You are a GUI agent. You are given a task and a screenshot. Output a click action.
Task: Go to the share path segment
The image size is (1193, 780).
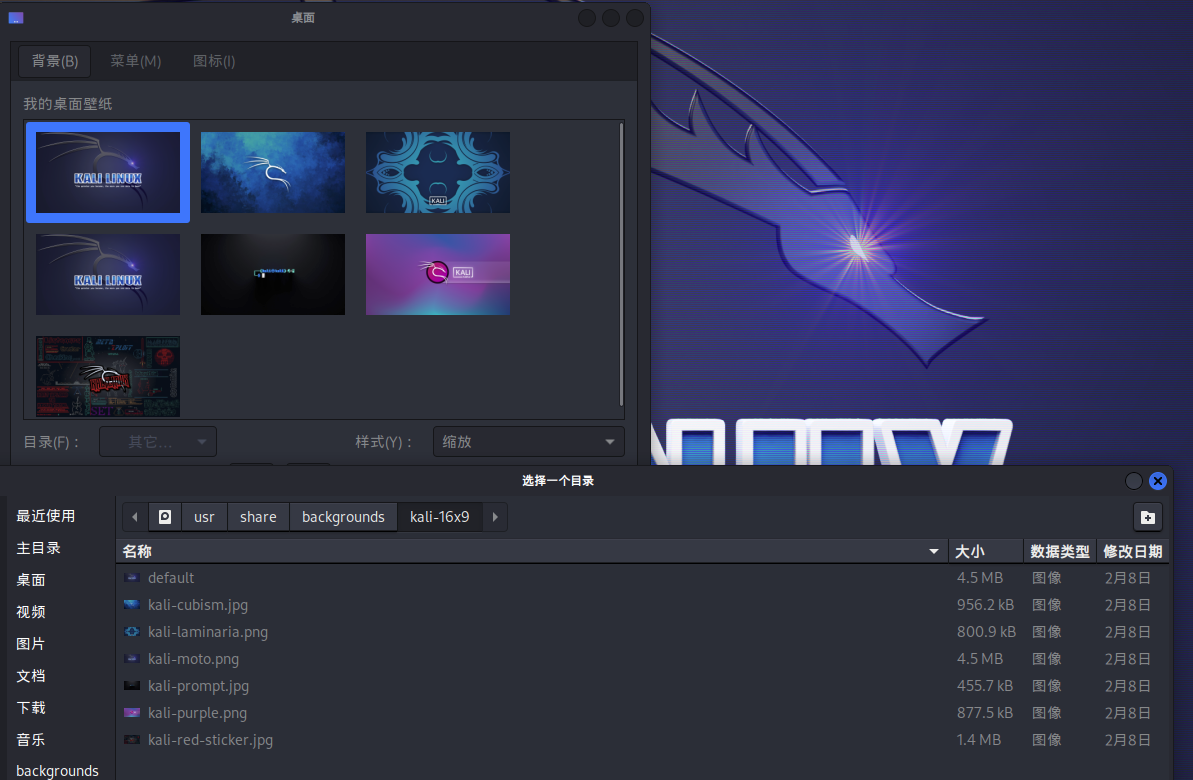258,517
